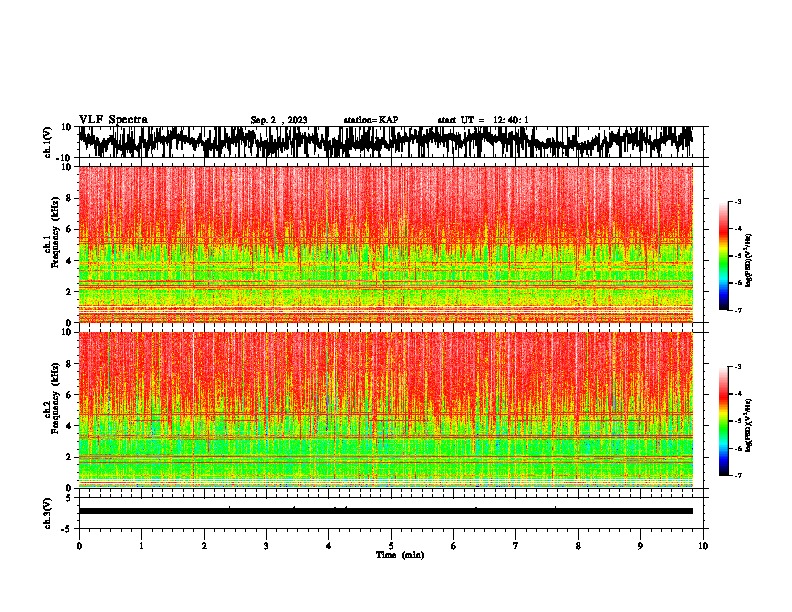Click time axis tick label "4" minutes

[329, 546]
